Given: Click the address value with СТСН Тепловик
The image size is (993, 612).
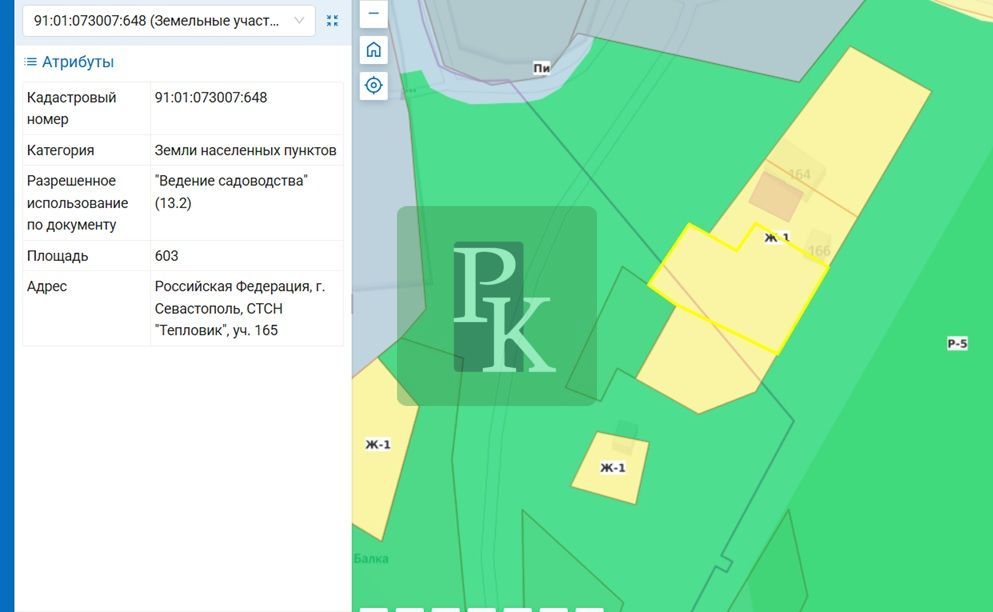Looking at the screenshot, I should click(240, 308).
